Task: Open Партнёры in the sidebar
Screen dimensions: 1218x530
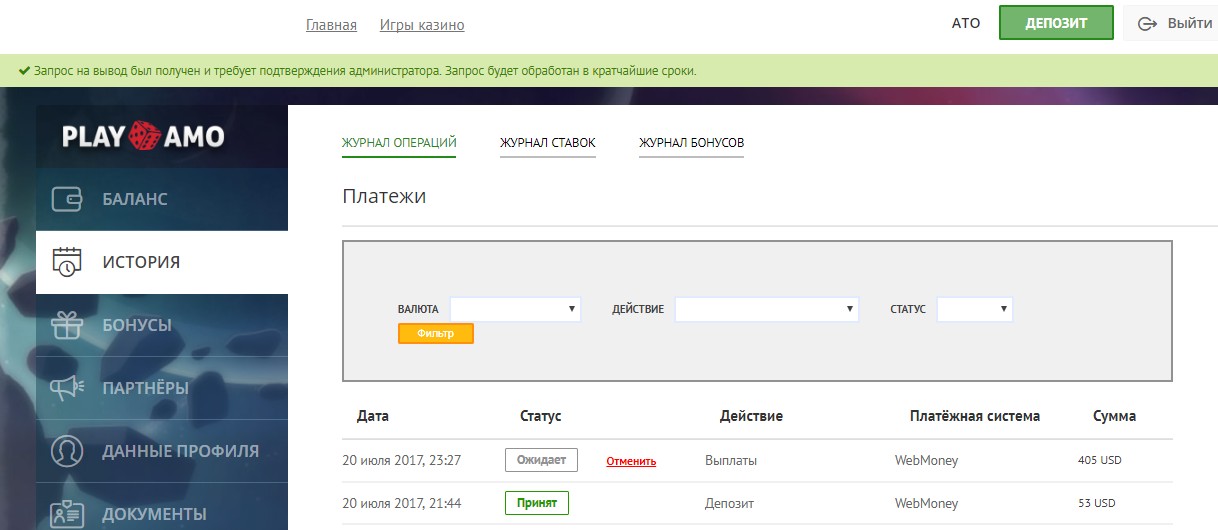Action: point(162,388)
